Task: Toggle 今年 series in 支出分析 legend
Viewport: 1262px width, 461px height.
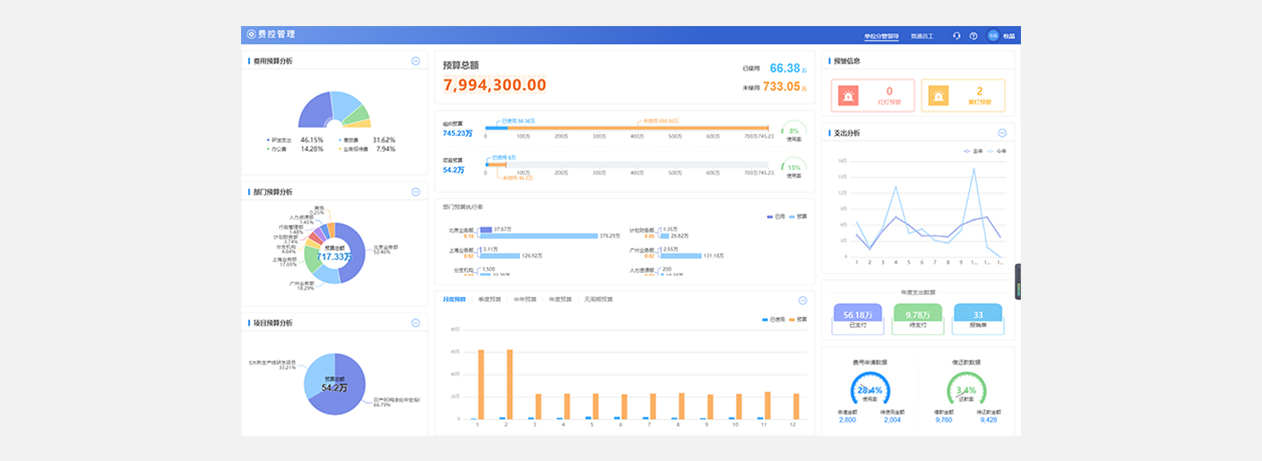Action: pyautogui.click(x=996, y=151)
